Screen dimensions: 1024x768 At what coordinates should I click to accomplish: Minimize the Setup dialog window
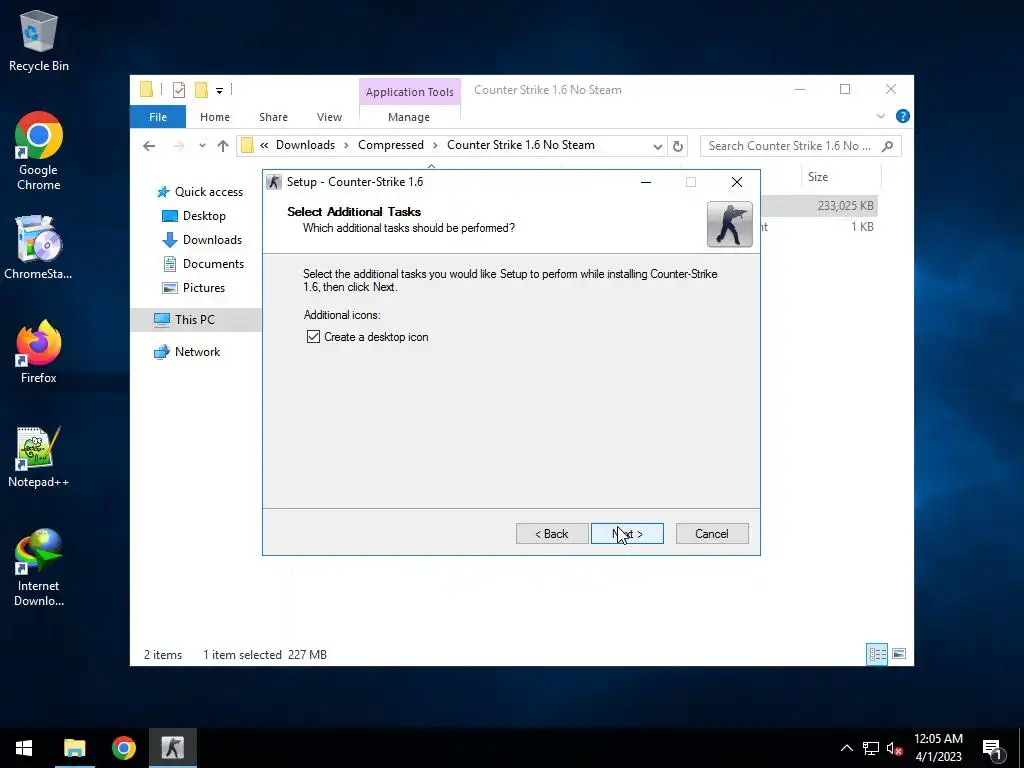(x=646, y=182)
